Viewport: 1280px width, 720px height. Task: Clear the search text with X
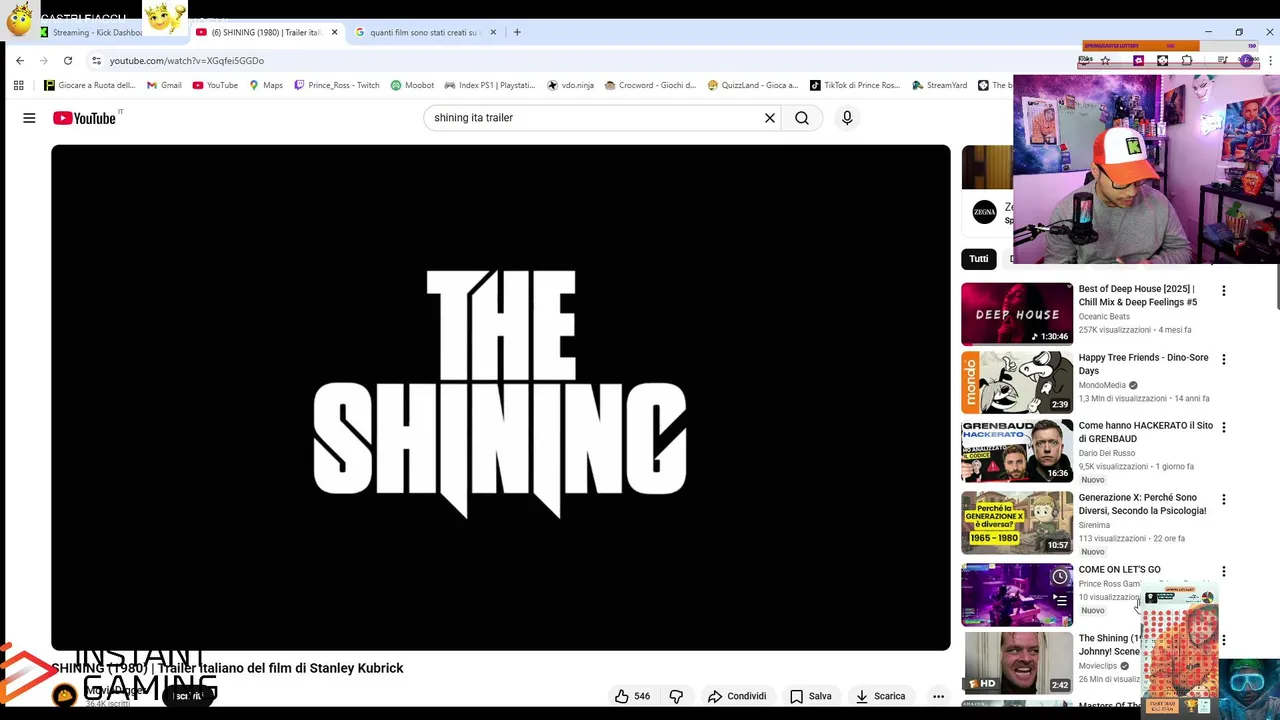point(770,118)
